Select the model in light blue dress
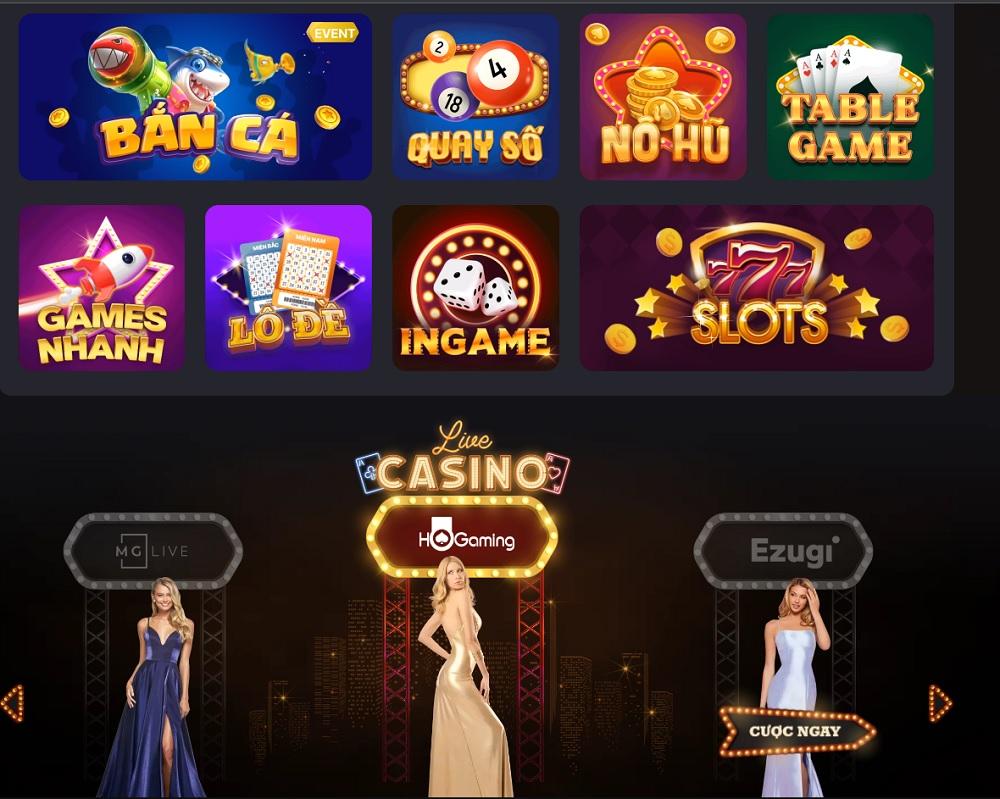1000x799 pixels. (x=793, y=687)
